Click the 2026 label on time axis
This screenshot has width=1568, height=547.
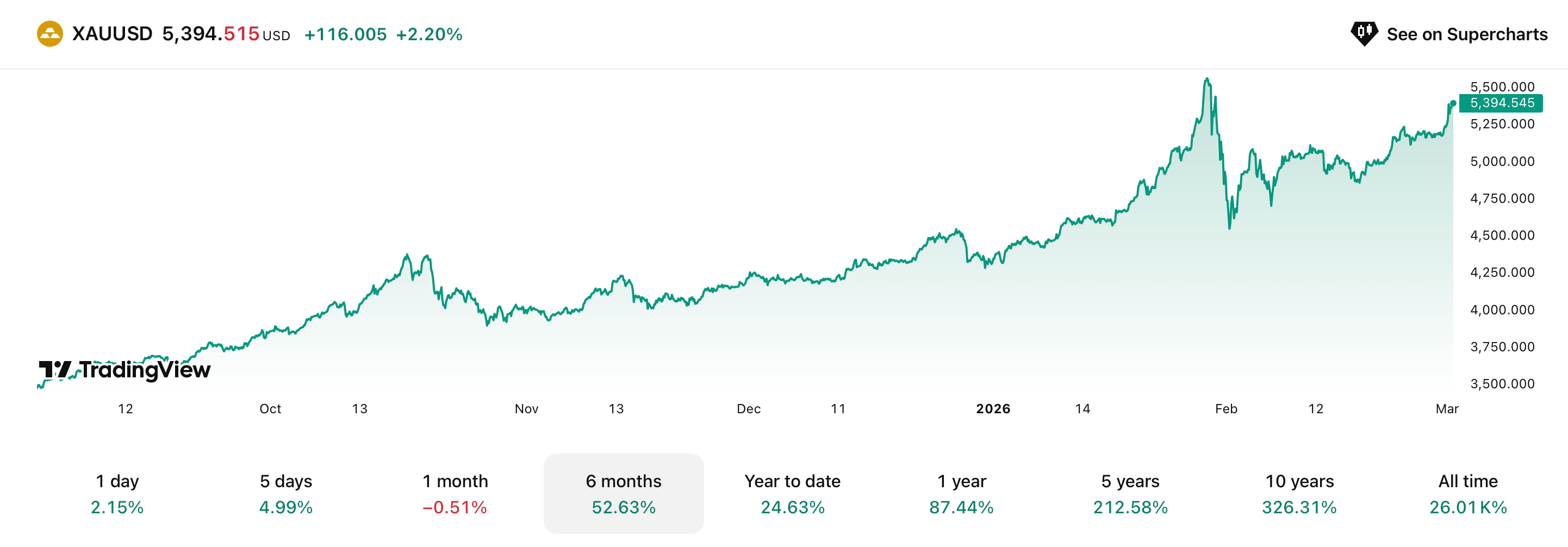tap(993, 409)
